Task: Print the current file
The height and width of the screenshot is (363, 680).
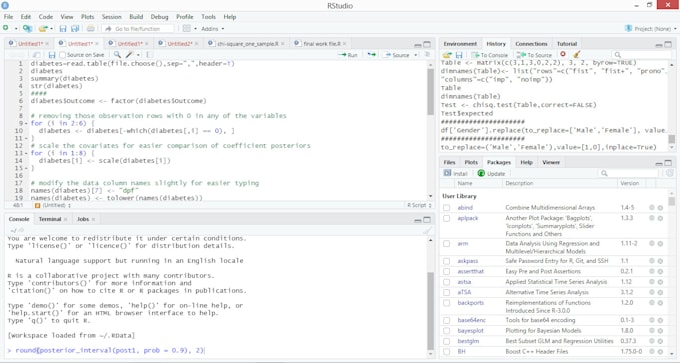Action: tap(90, 29)
